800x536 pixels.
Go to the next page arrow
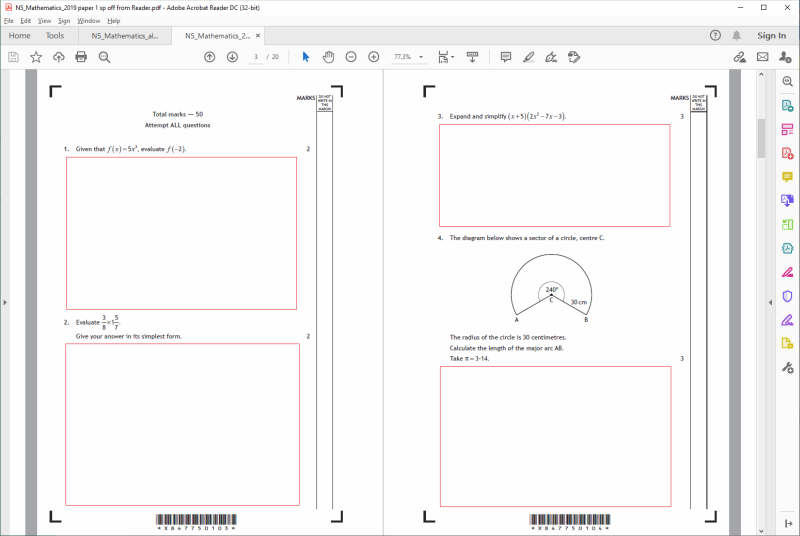click(232, 57)
